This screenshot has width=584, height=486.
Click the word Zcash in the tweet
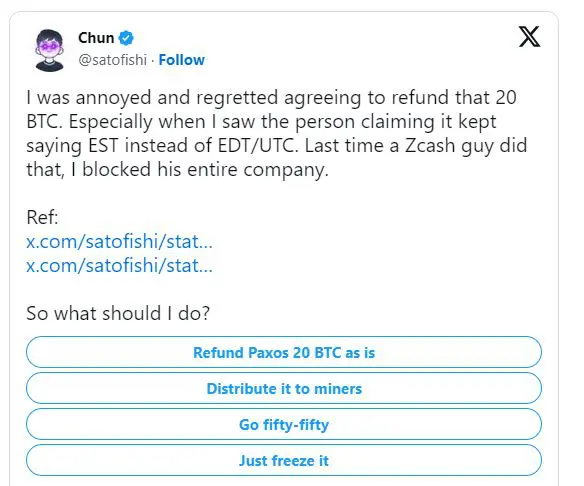point(430,145)
